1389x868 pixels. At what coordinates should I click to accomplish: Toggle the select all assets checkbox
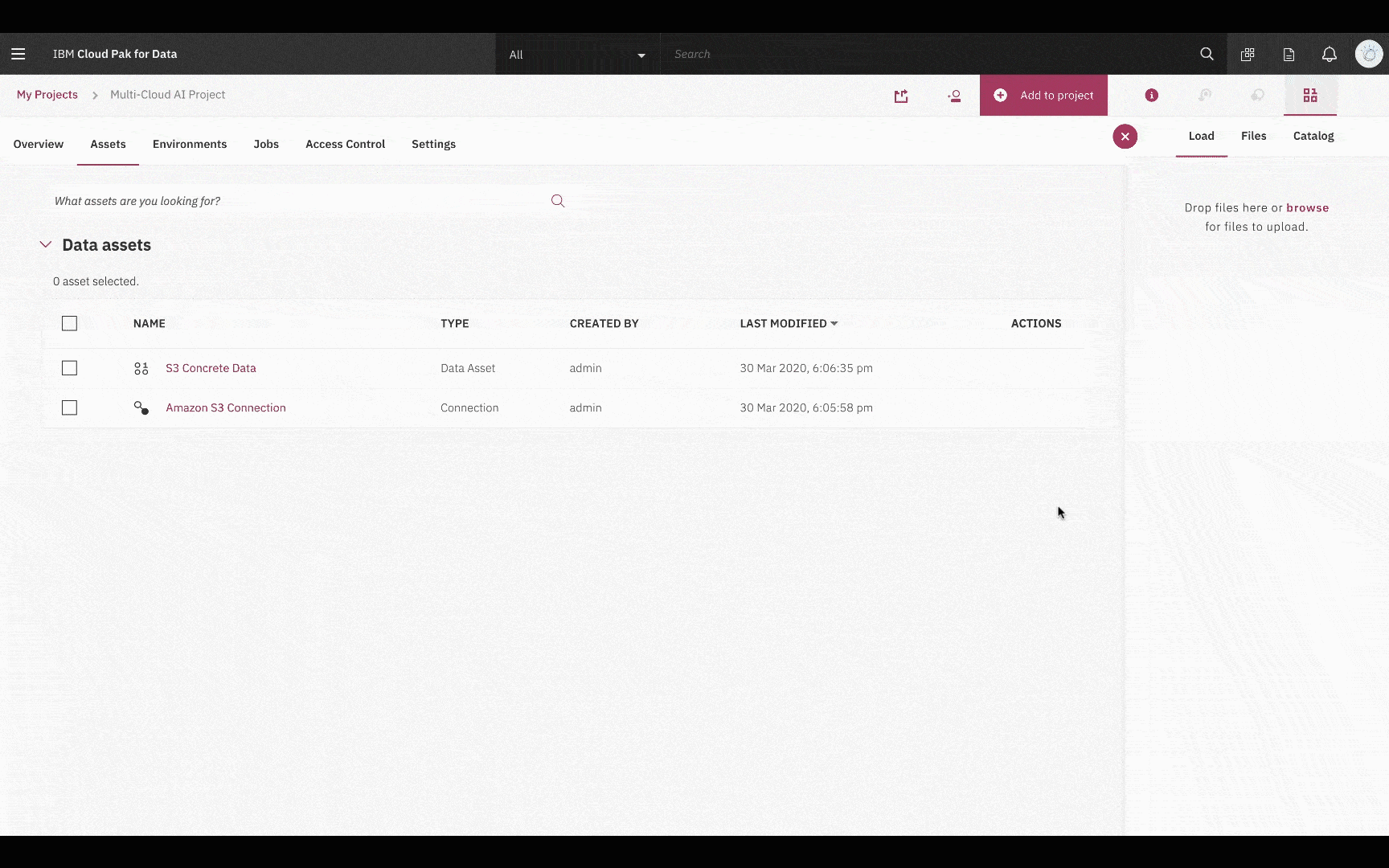(x=70, y=323)
